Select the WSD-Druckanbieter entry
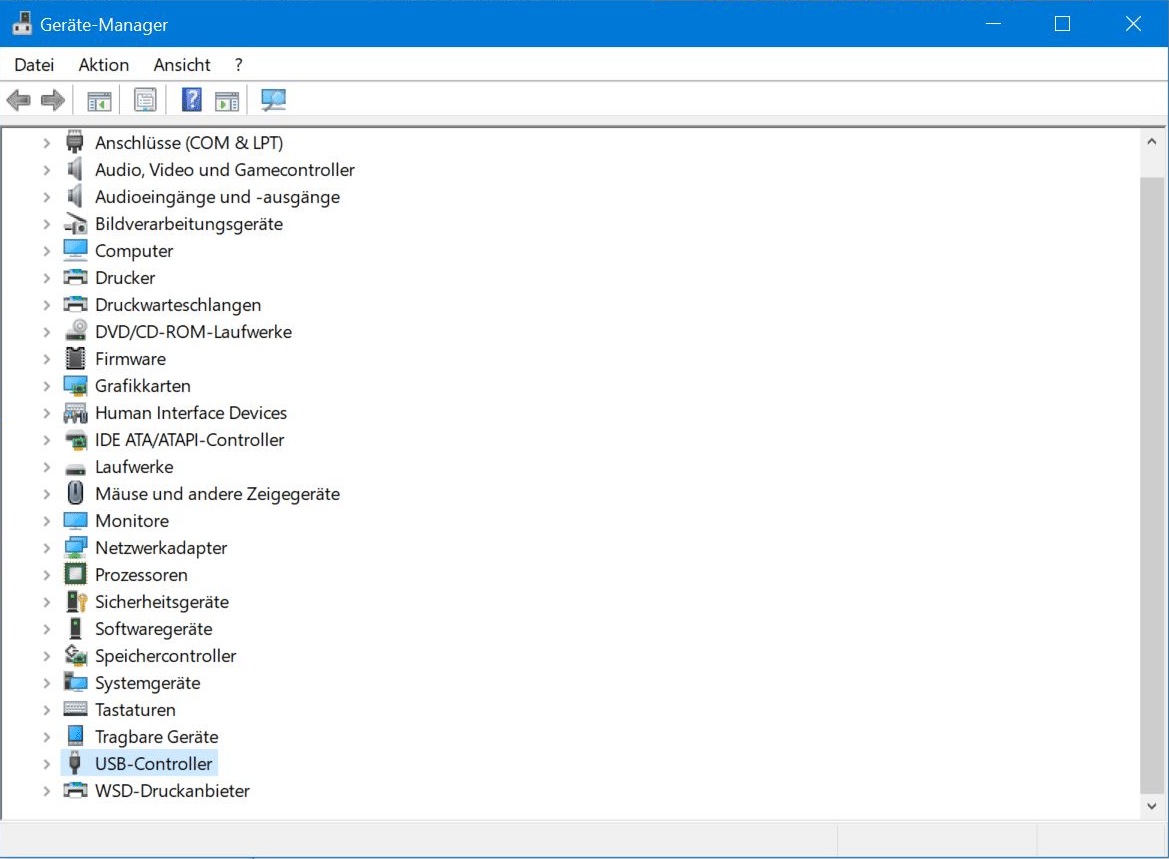 click(172, 790)
